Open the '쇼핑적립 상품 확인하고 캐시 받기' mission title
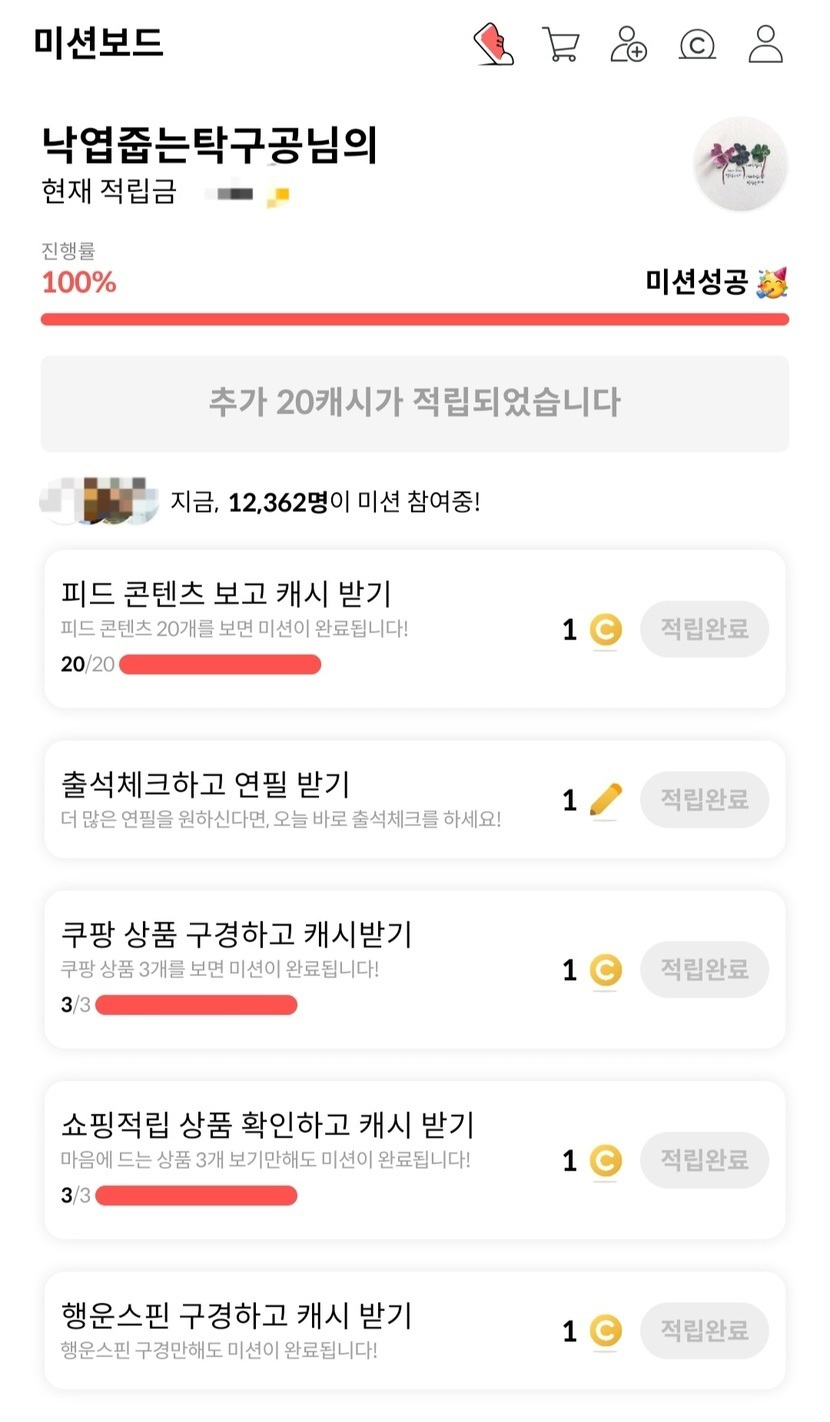Image resolution: width=830 pixels, height=1422 pixels. tap(267, 1125)
